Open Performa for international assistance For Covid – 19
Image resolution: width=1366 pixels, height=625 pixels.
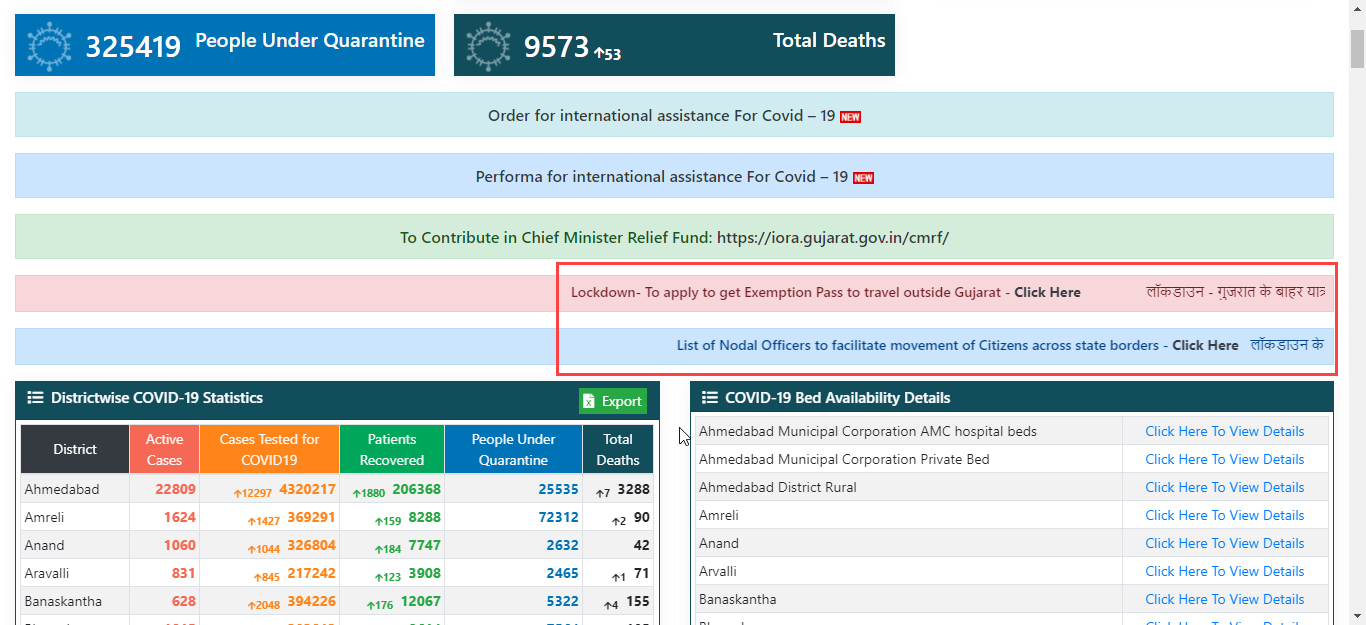[661, 177]
